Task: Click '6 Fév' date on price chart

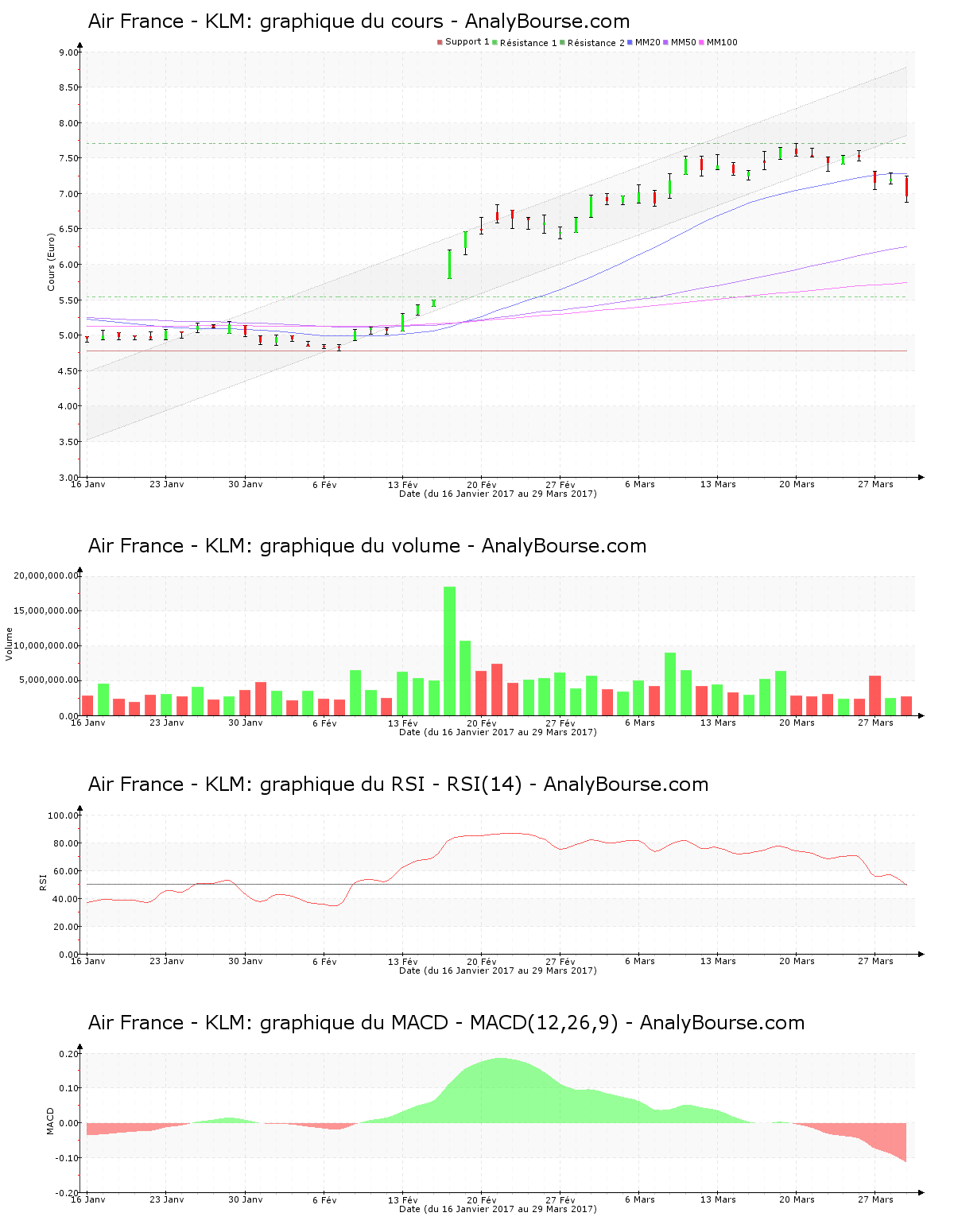Action: (x=324, y=485)
